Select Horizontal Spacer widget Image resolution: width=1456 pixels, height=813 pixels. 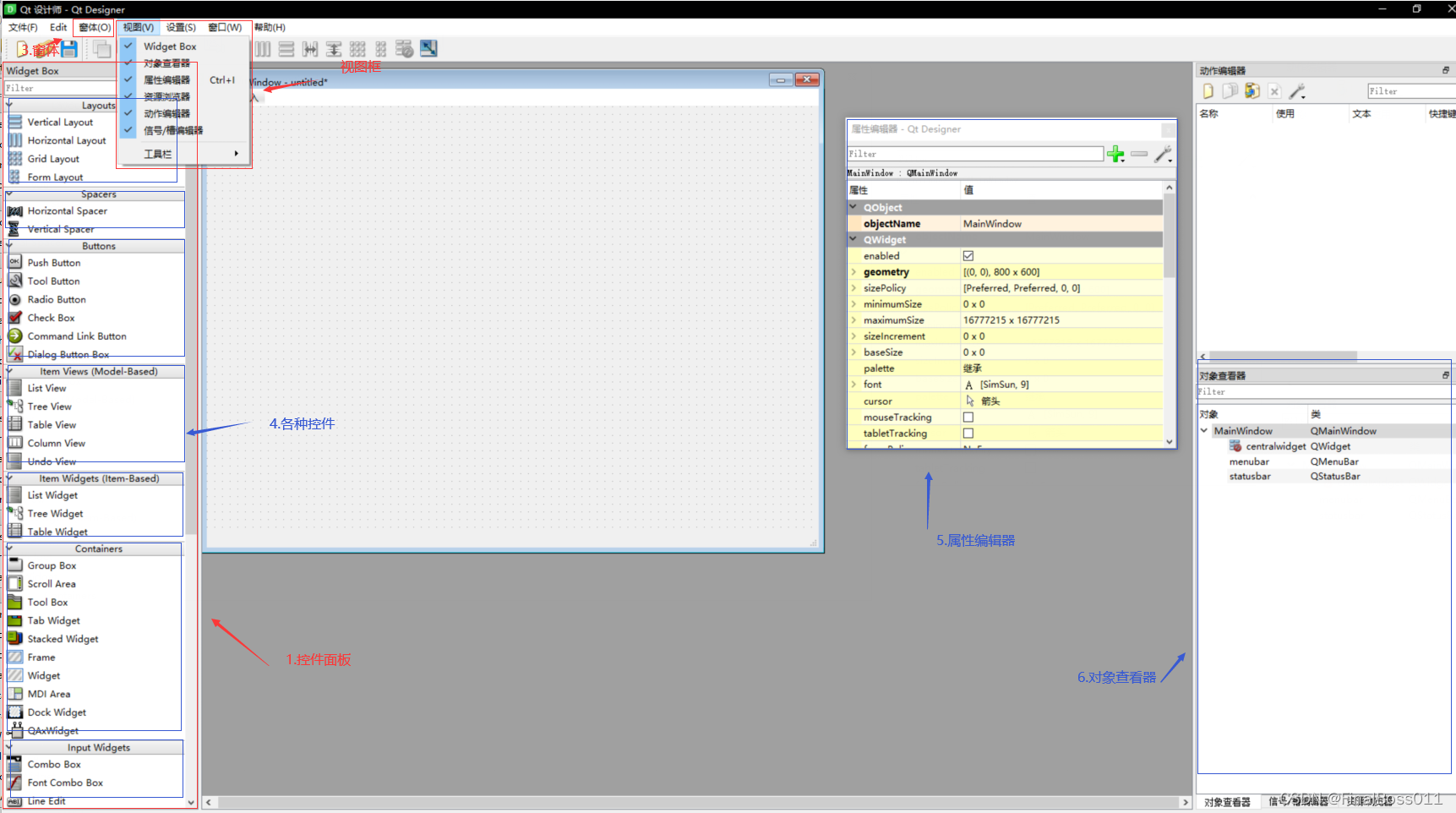[67, 211]
